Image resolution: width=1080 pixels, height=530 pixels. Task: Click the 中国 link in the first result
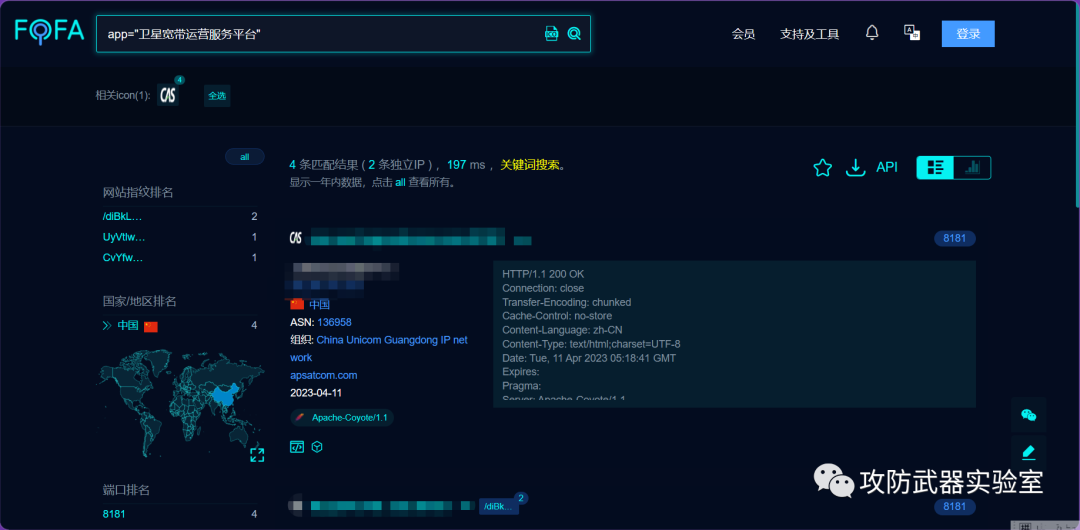click(x=319, y=305)
